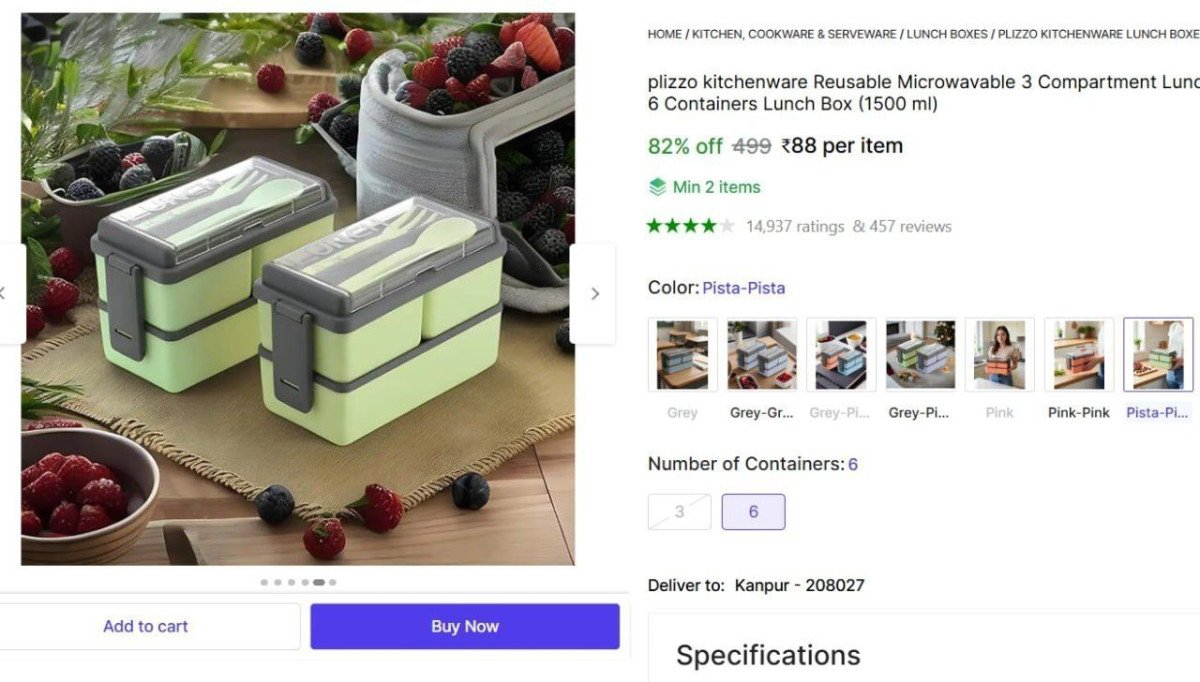Select the Grey color thumbnail

(x=682, y=354)
